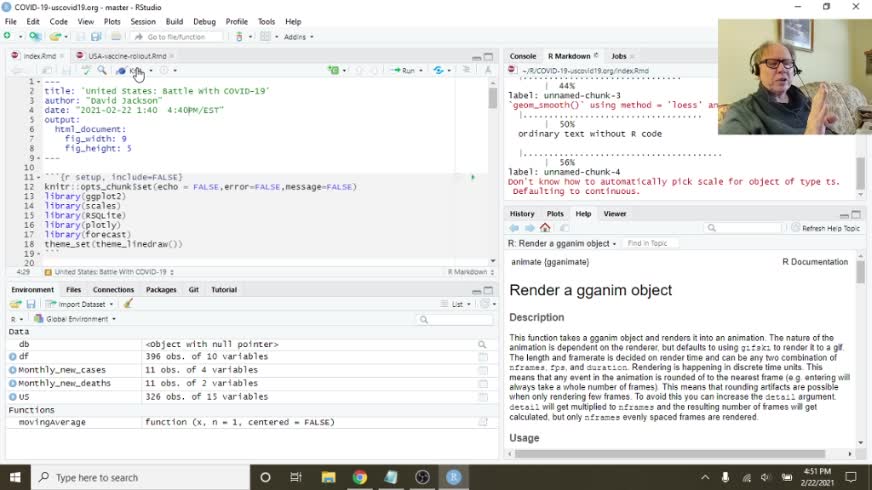Switch to the Packages tab
This screenshot has width=872, height=490.
(161, 290)
